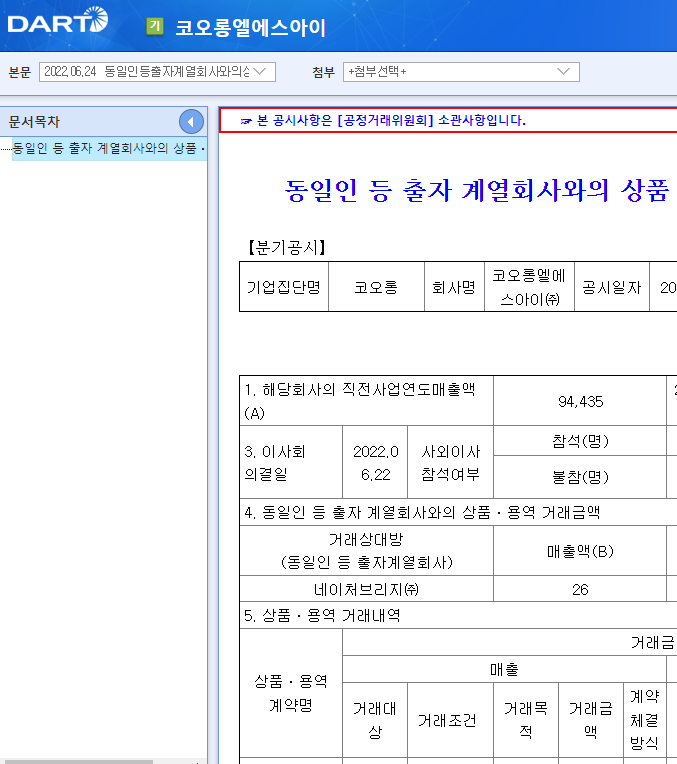Click the 거래조건 column header

(450, 720)
